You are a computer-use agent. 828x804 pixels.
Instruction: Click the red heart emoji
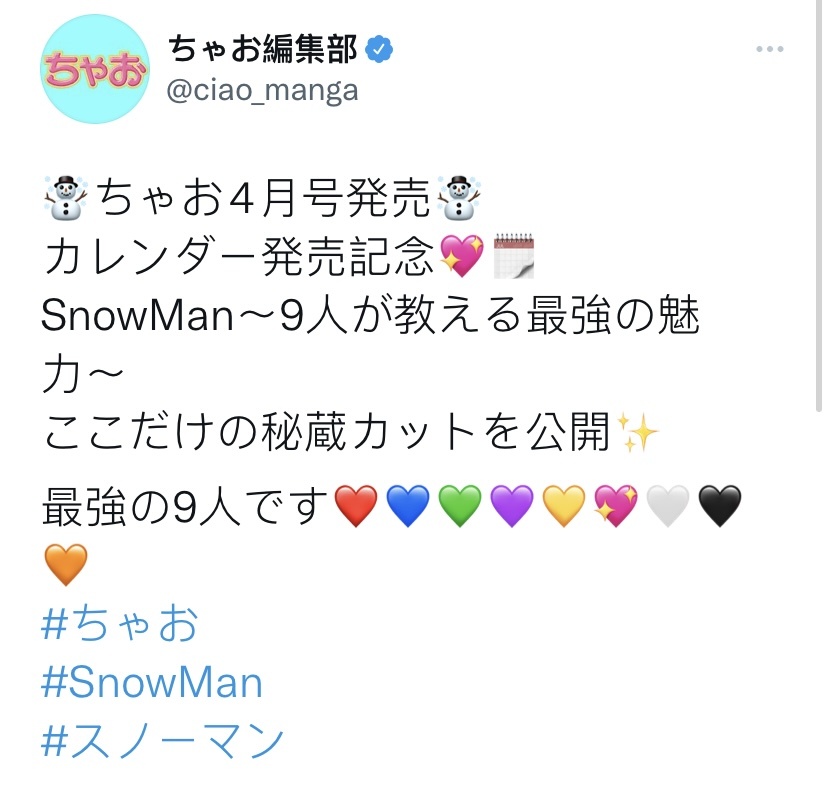click(x=356, y=506)
